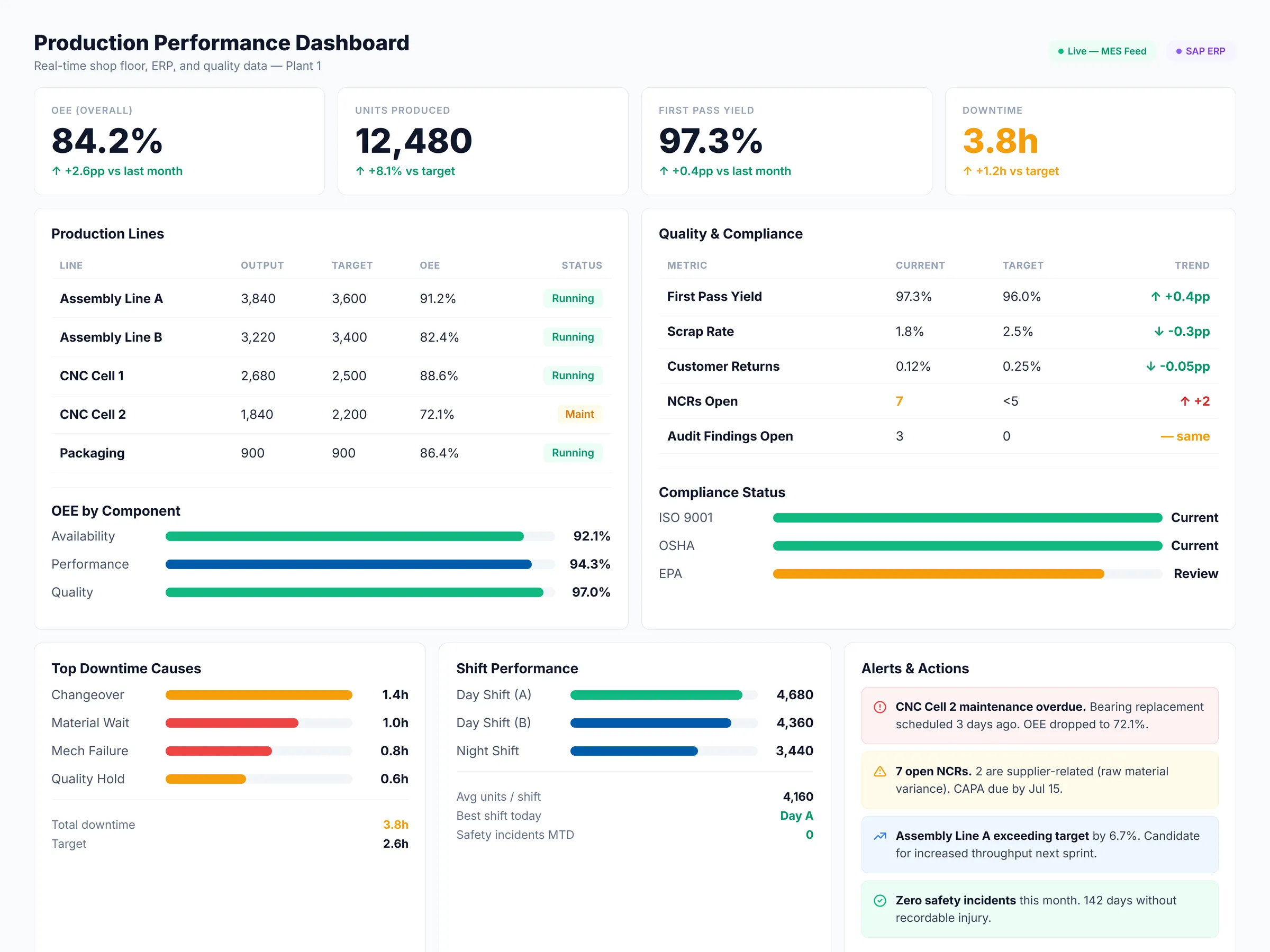Open the SAP ERP connection indicator

[1201, 50]
